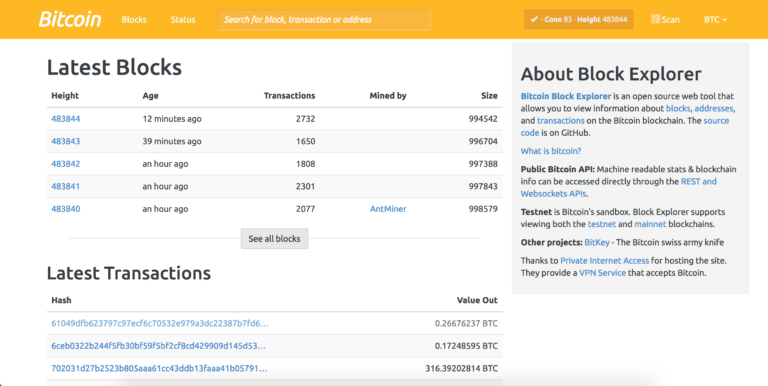Click the 1650 transactions cell
Viewport: 768px width, 386px height.
pyautogui.click(x=306, y=141)
